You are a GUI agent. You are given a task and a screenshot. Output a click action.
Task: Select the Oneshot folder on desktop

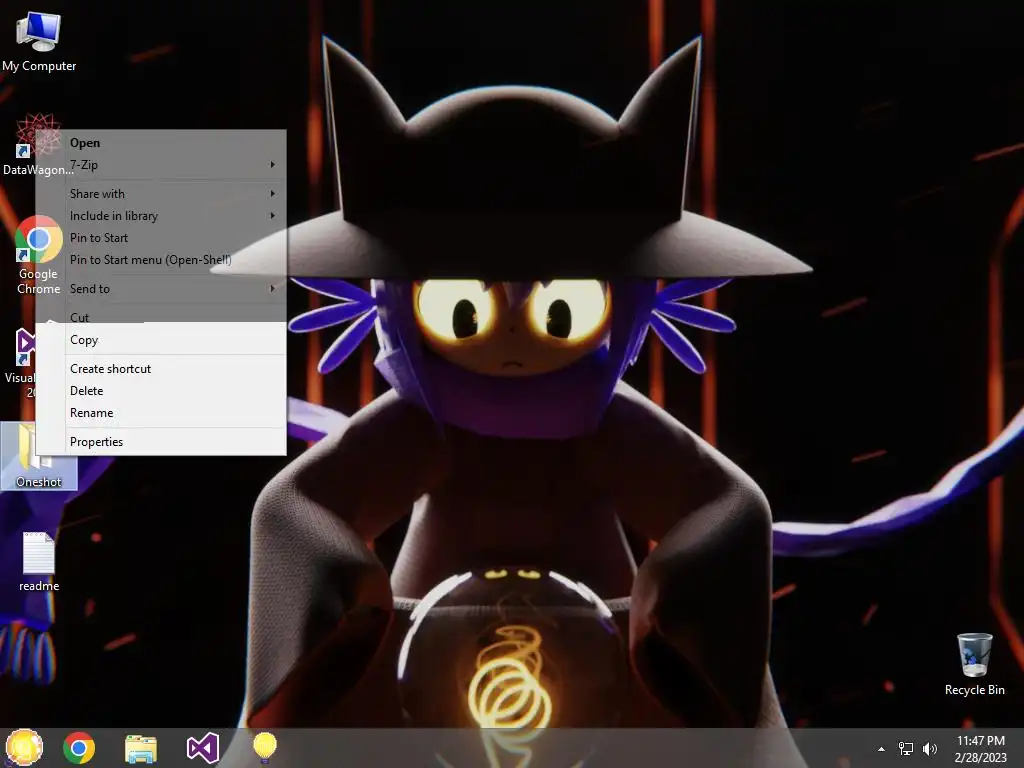click(39, 455)
